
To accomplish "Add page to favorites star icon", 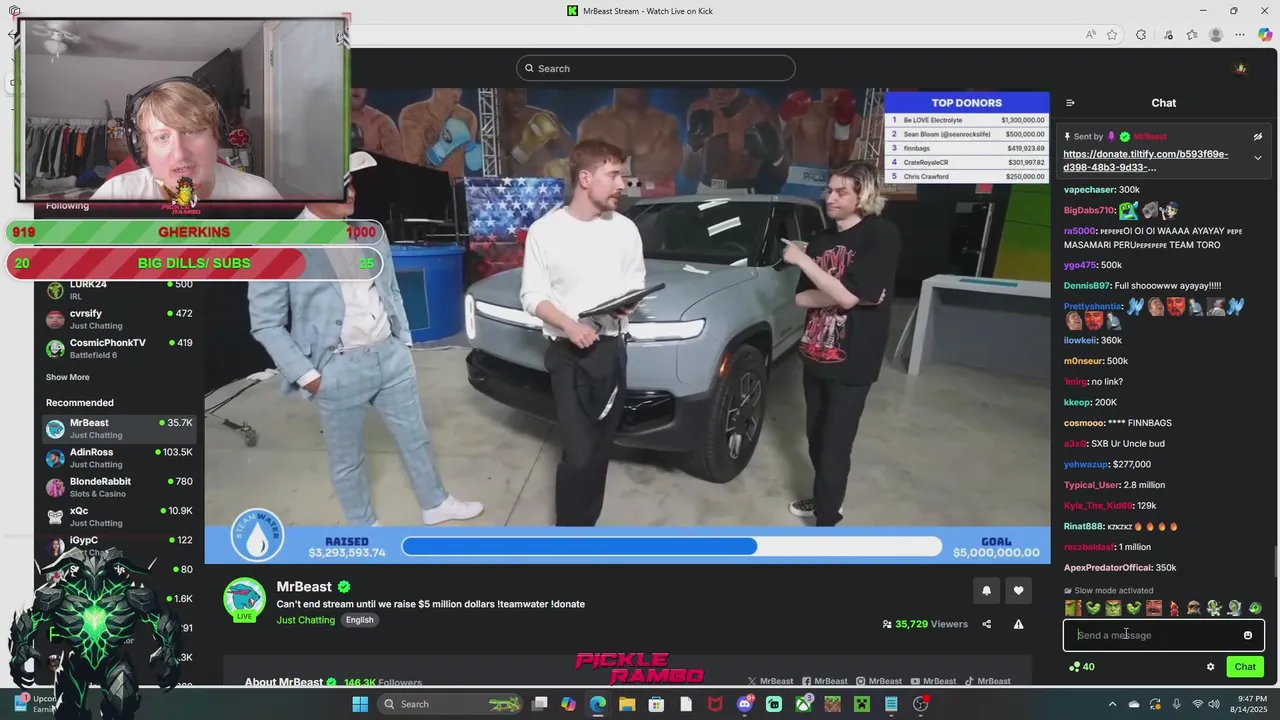I will coord(1112,35).
